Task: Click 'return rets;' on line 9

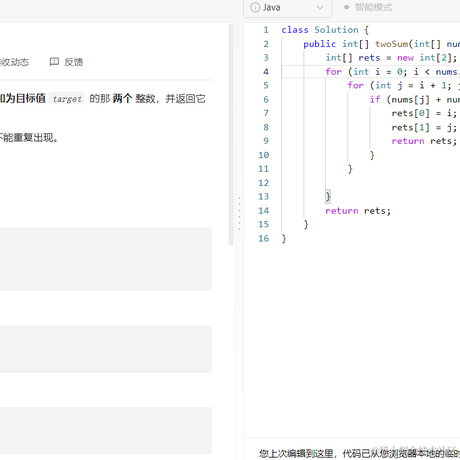Action: click(424, 141)
